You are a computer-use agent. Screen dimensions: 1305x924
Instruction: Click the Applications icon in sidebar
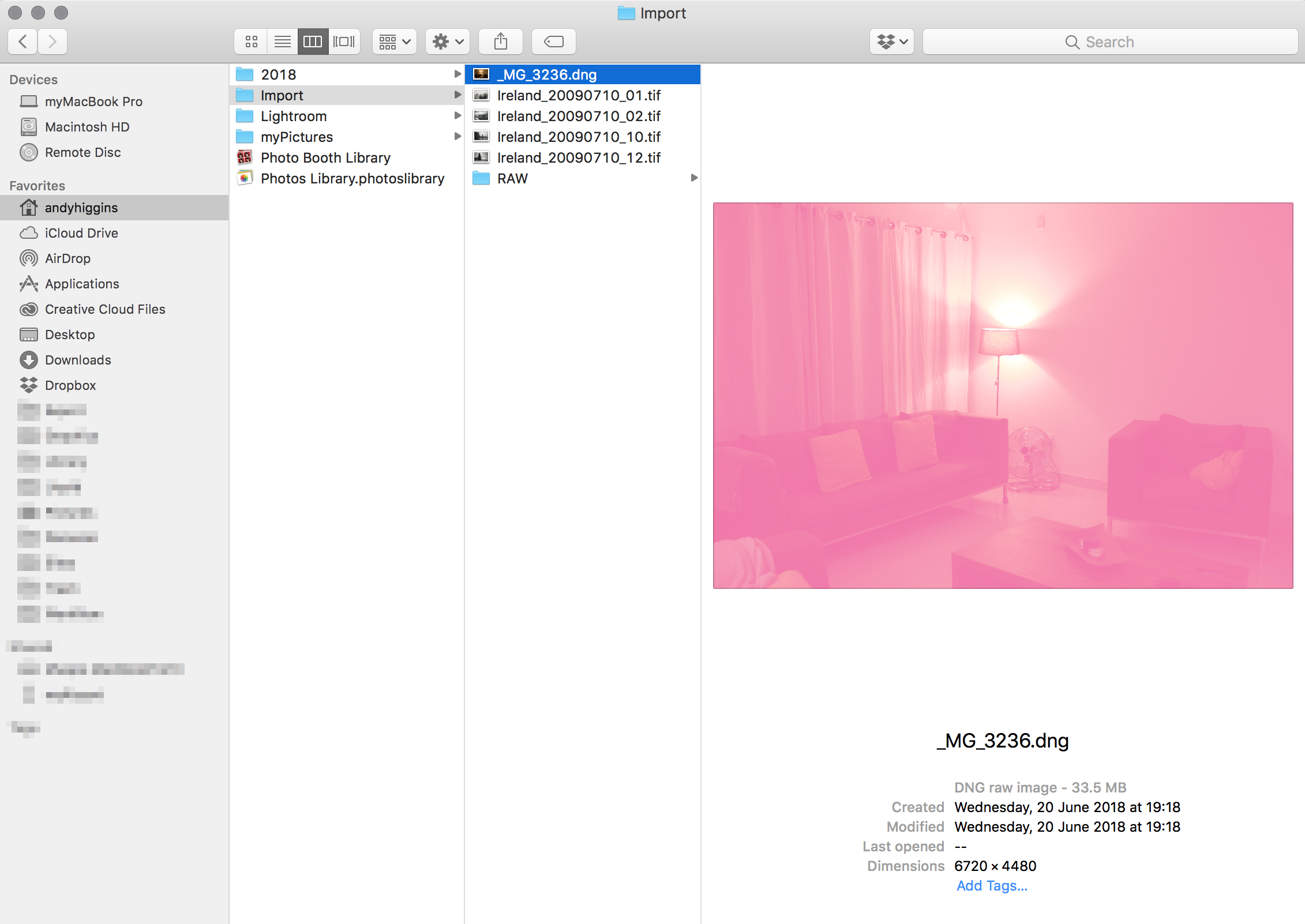coord(29,284)
